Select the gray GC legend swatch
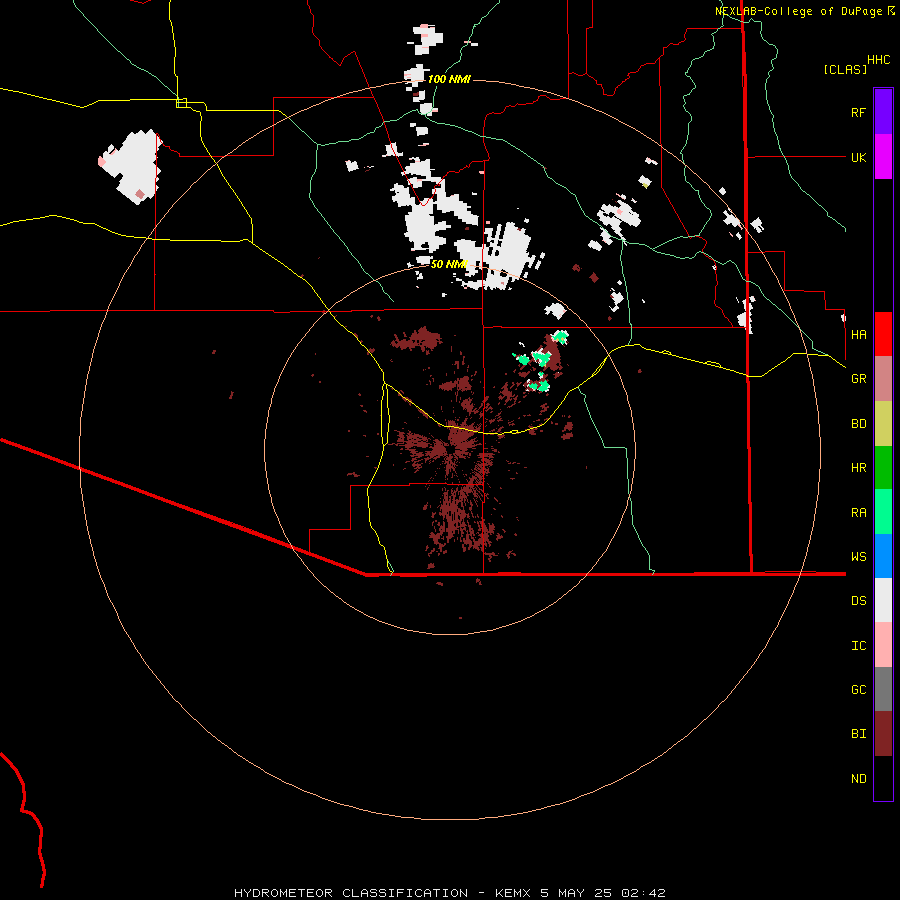 point(883,689)
